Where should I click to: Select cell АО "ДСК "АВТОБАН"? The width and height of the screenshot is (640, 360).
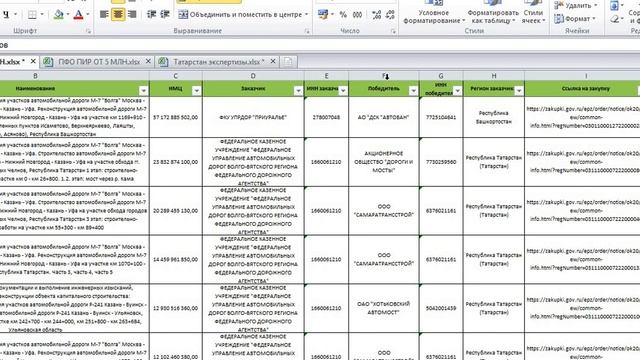[384, 117]
